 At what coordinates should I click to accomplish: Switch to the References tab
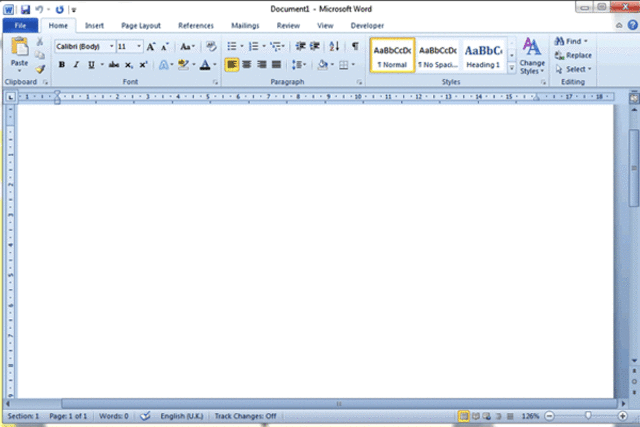point(196,25)
